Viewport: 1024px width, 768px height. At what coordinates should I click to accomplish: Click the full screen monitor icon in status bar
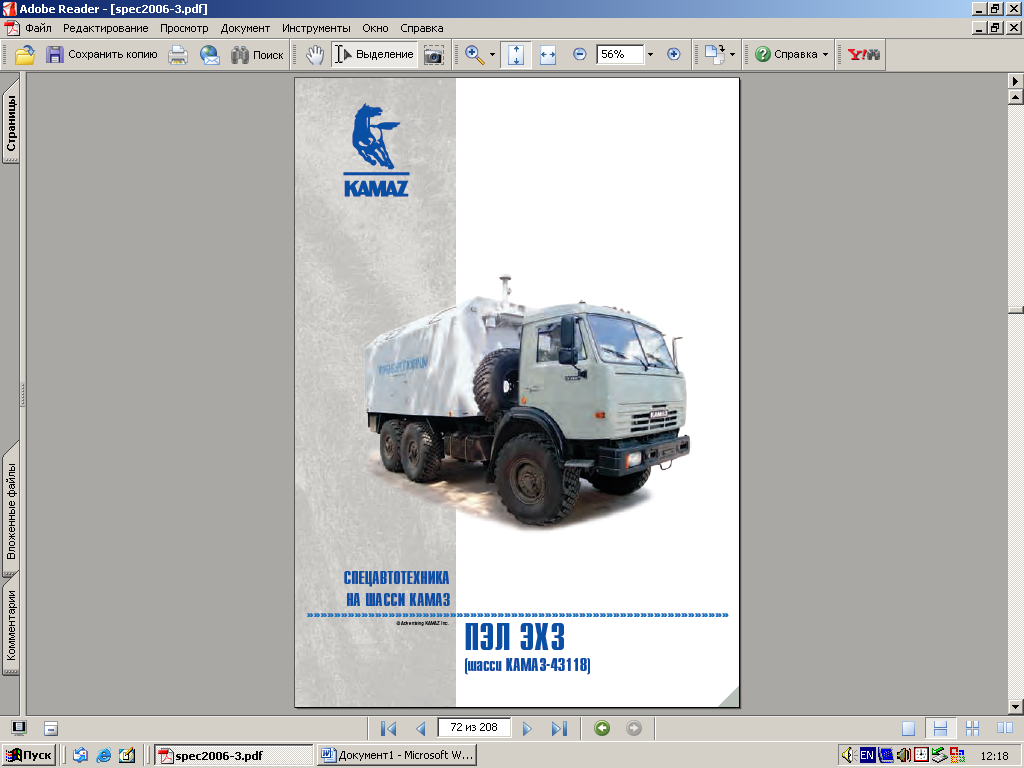coord(19,728)
